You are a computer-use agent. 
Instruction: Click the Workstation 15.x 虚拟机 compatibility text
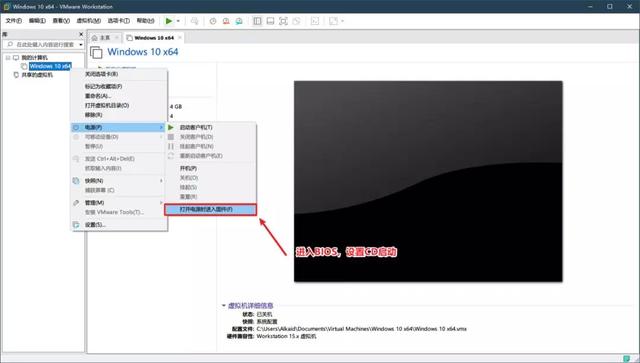287,336
